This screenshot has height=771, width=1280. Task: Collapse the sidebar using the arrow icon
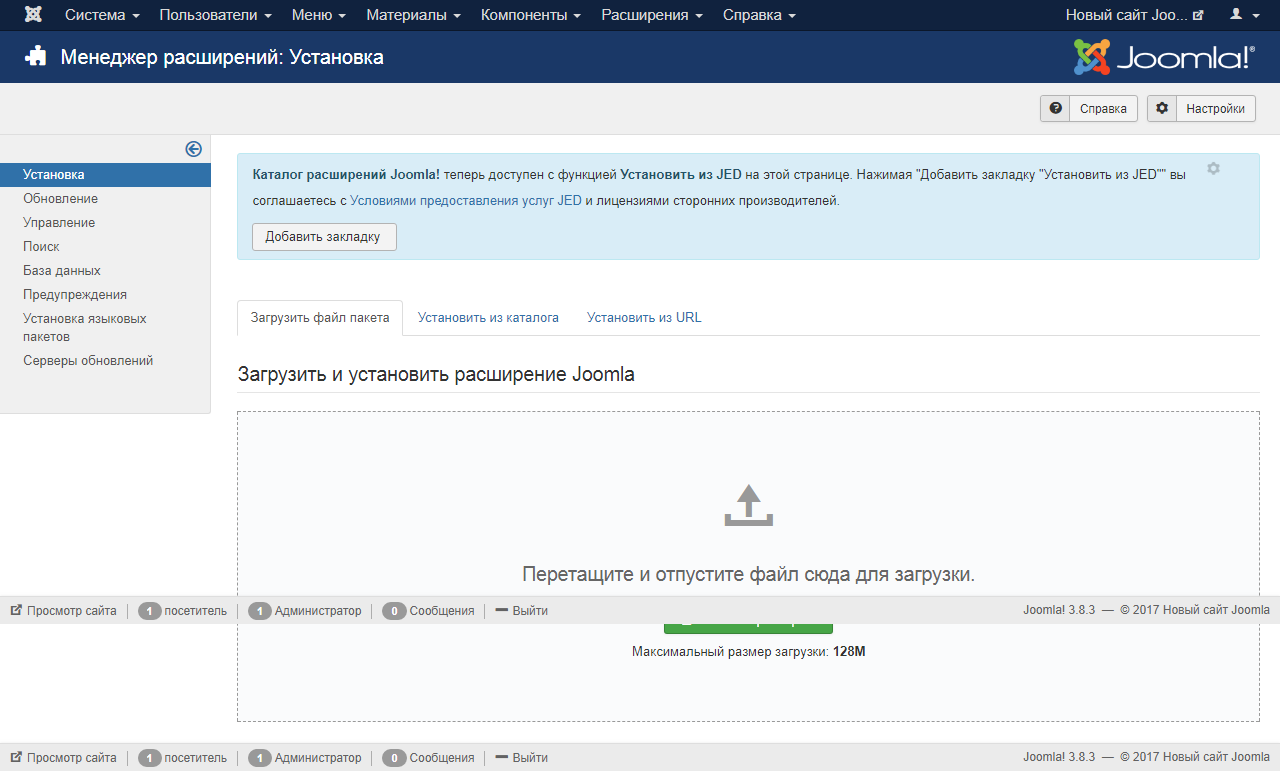coord(194,149)
